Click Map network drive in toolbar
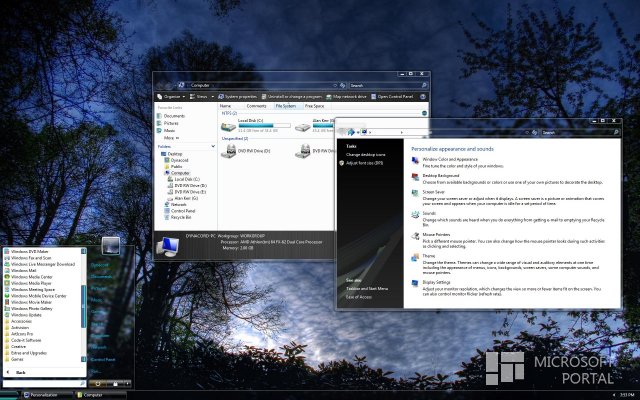 pyautogui.click(x=346, y=97)
